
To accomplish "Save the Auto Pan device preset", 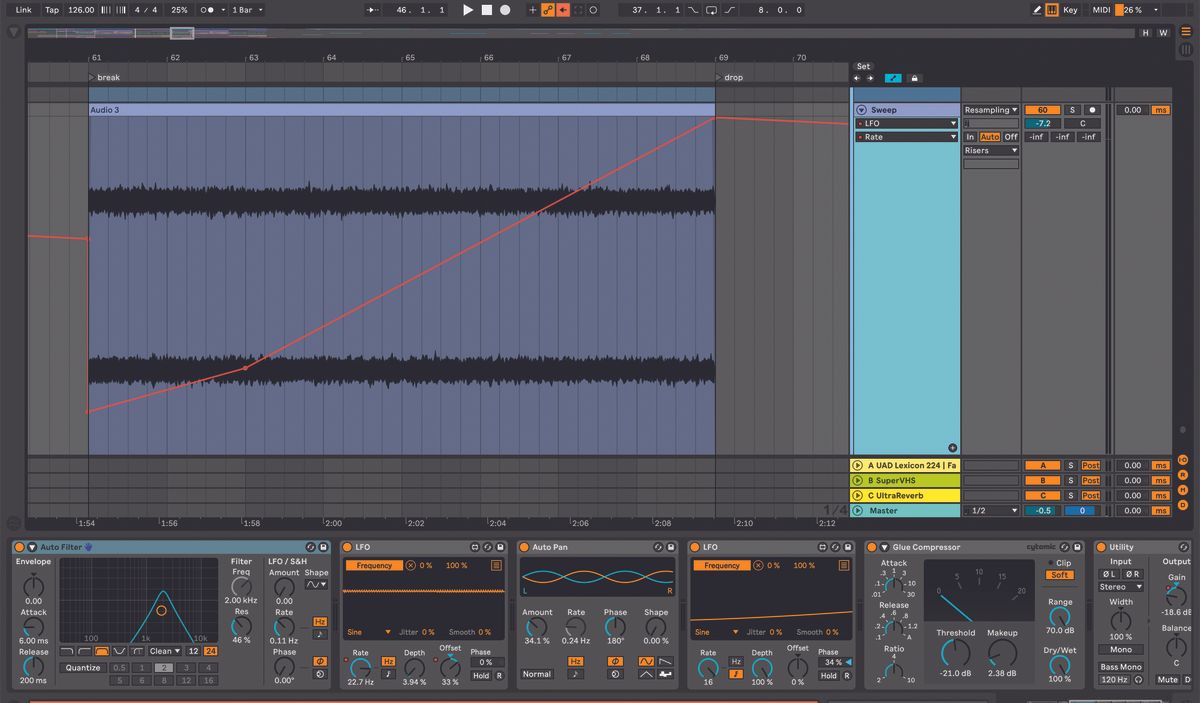I will (x=672, y=548).
